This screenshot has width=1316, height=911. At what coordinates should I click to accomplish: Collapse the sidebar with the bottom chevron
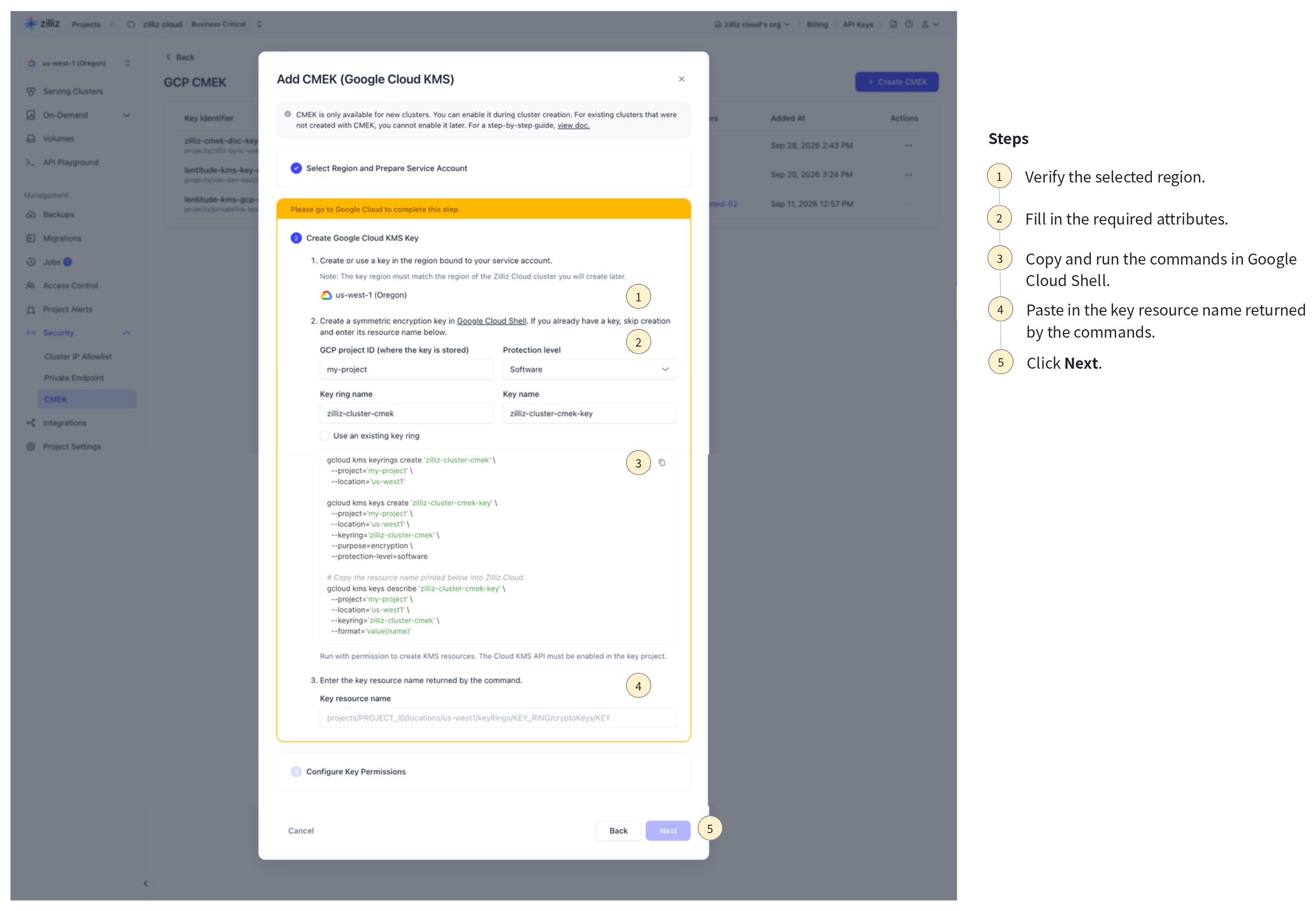pos(146,884)
